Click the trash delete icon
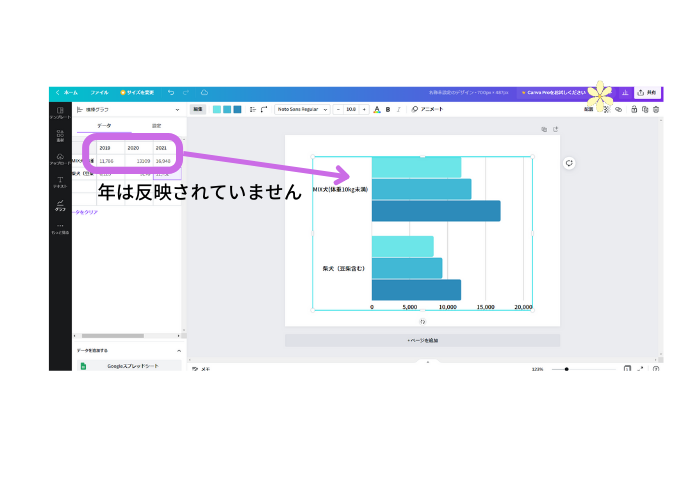This screenshot has width=700, height=487. tap(656, 109)
